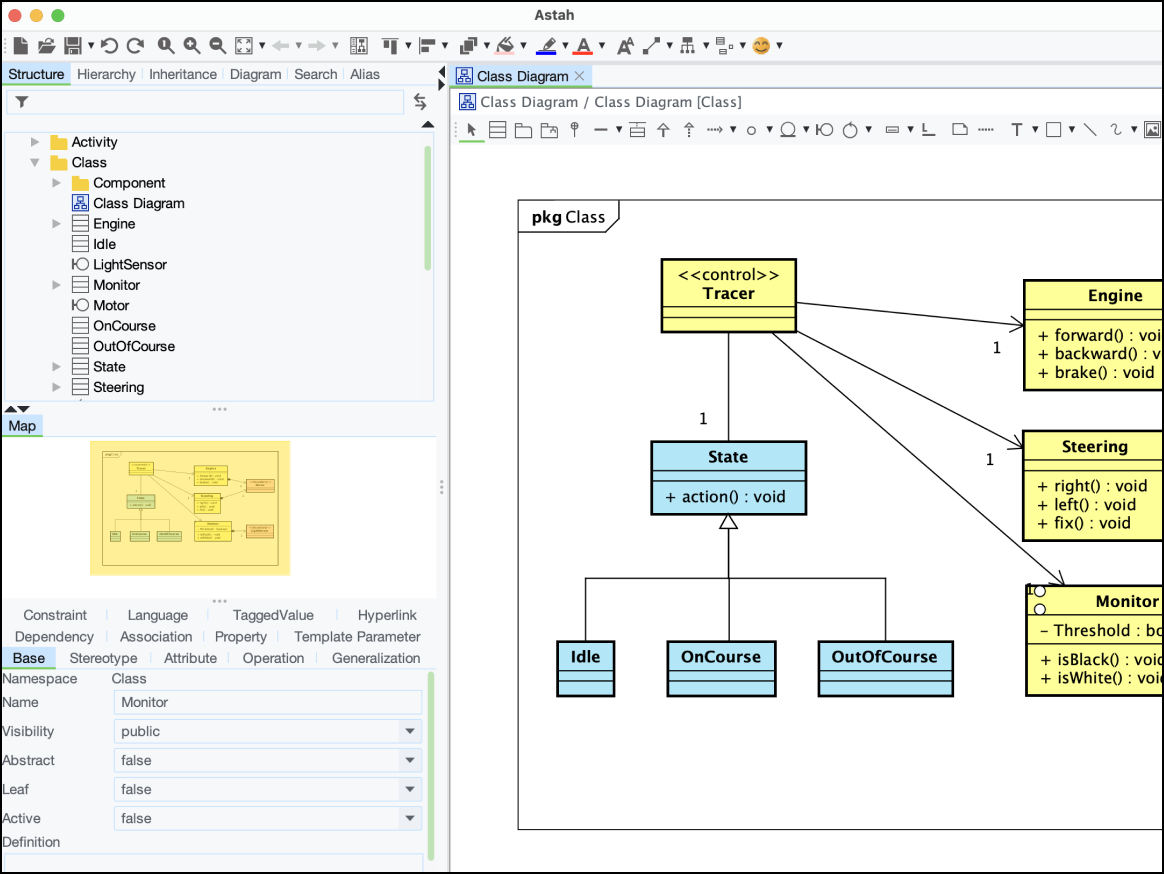Select the Package tool in diagram toolbar

(523, 131)
